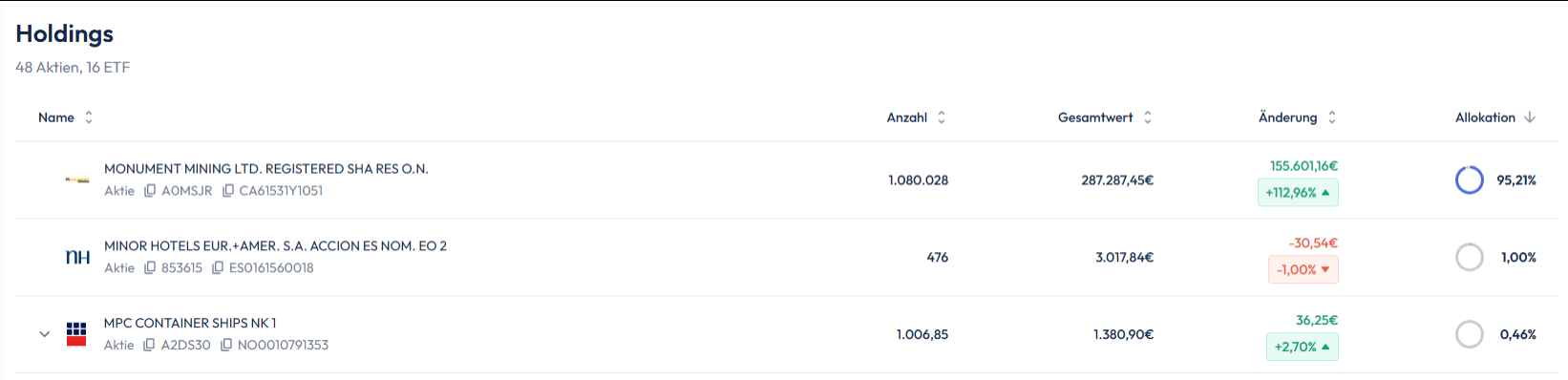The height and width of the screenshot is (380, 1568).
Task: Toggle the Allokation sort direction arrow
Action: [1530, 117]
